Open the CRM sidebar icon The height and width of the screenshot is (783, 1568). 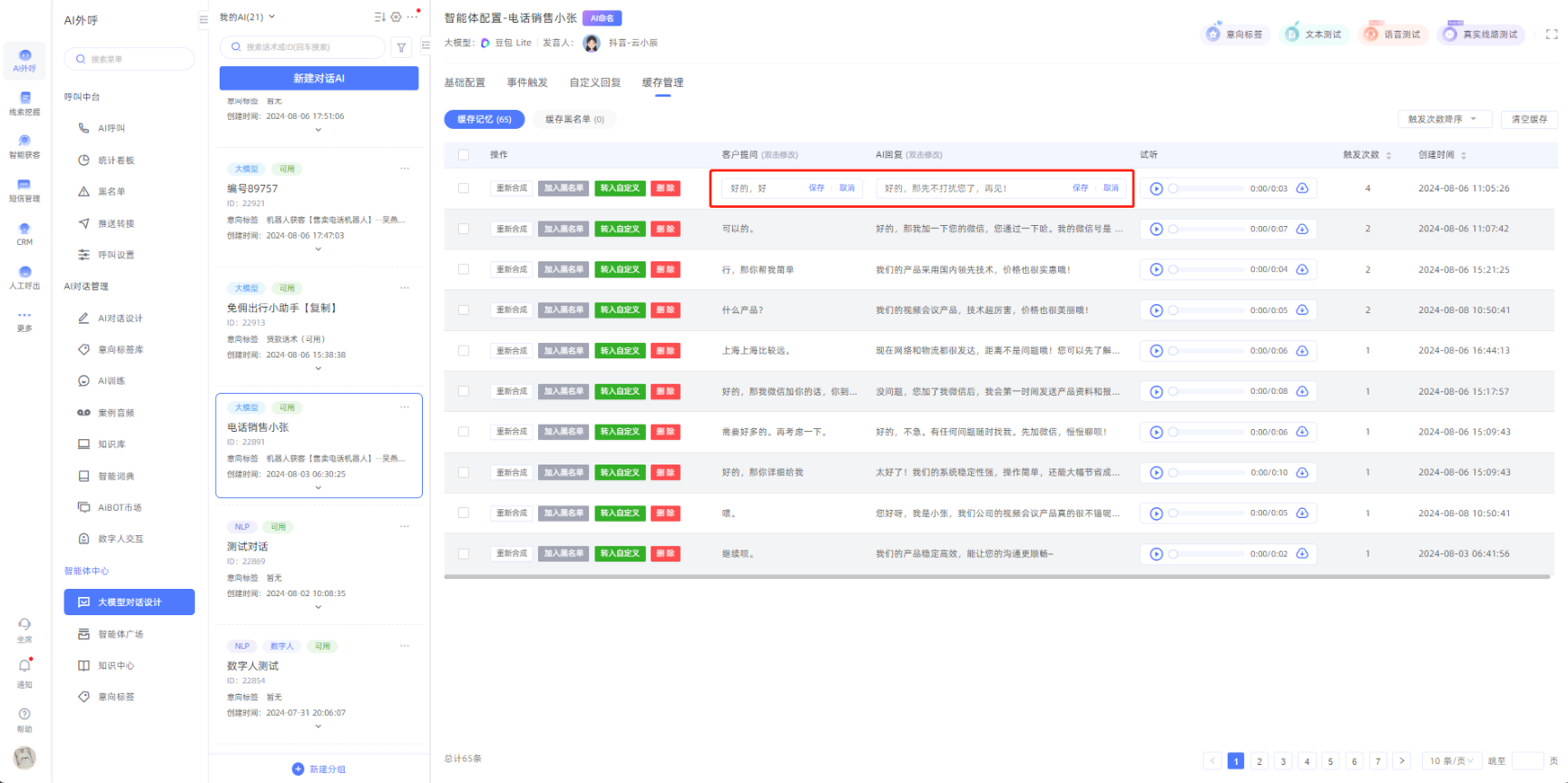24,230
